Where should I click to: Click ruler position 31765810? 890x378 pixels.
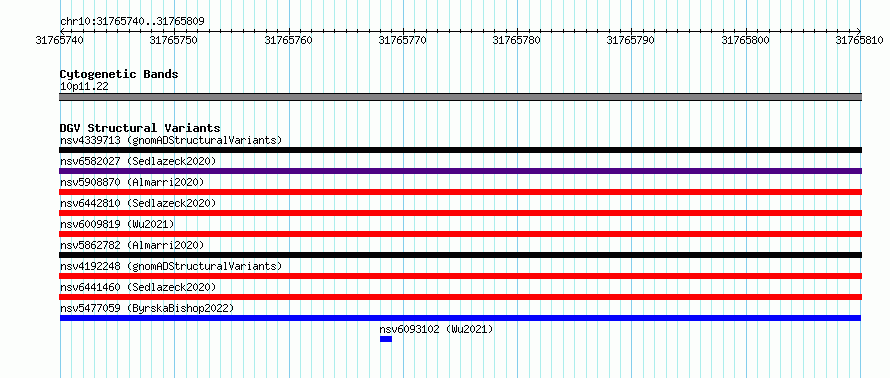[860, 40]
